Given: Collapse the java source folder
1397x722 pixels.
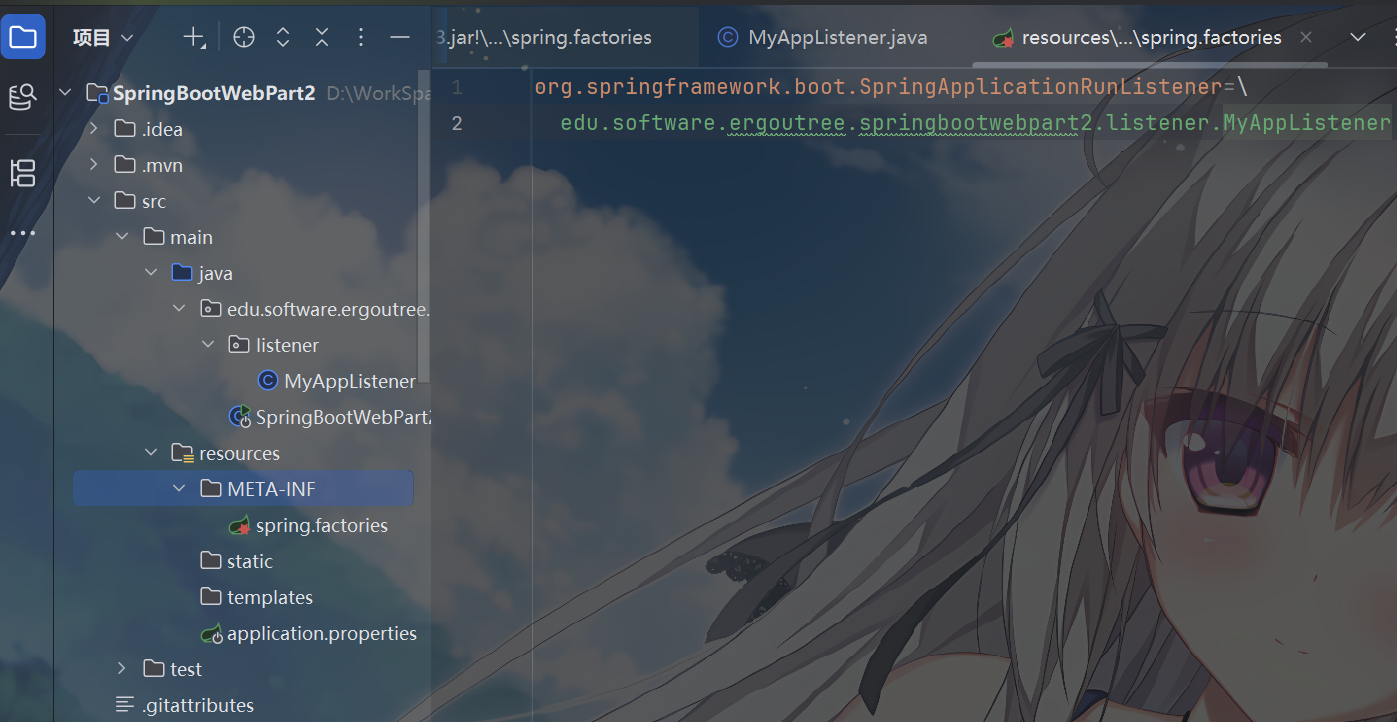Looking at the screenshot, I should [151, 273].
